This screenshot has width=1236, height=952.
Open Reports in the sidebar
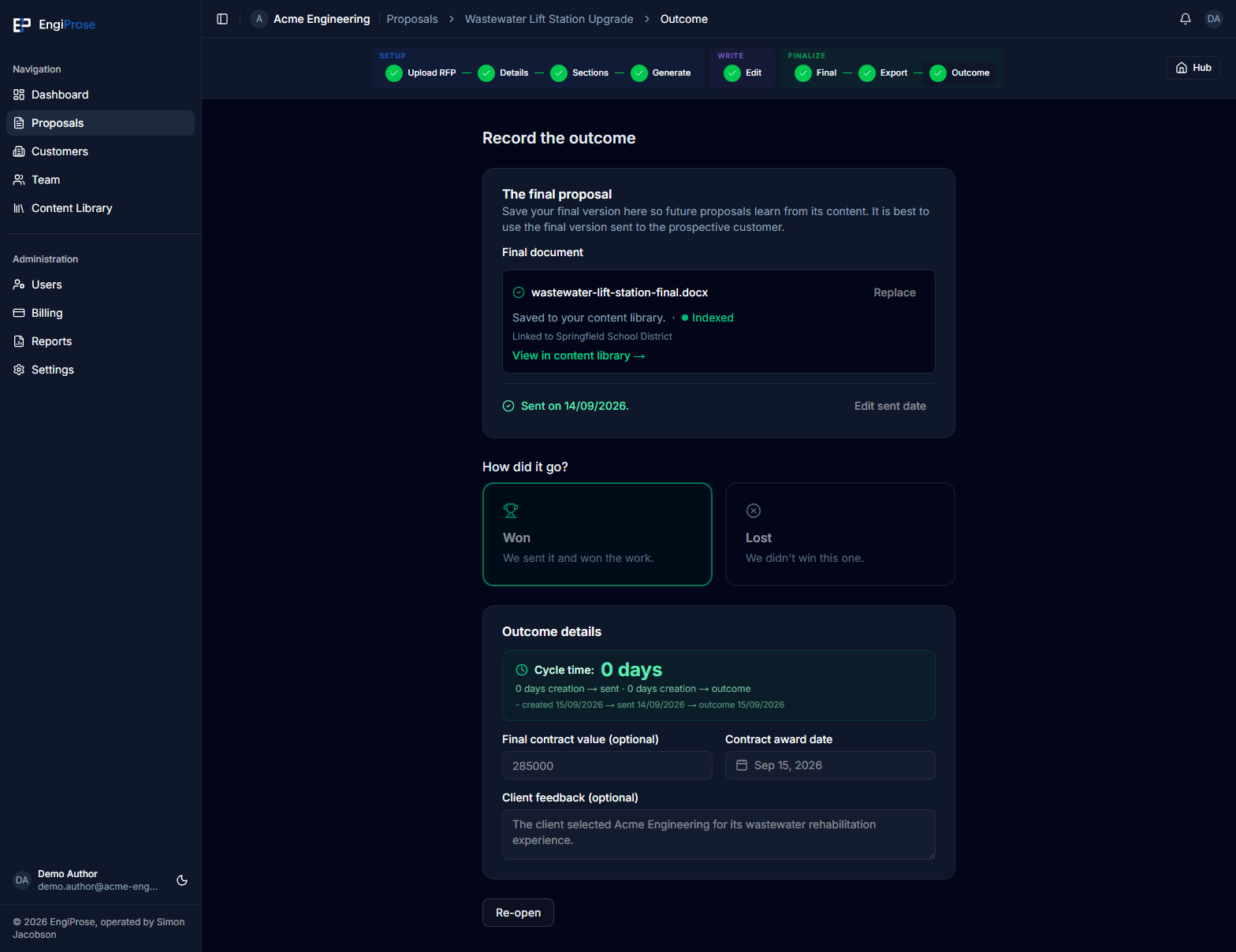coord(100,341)
